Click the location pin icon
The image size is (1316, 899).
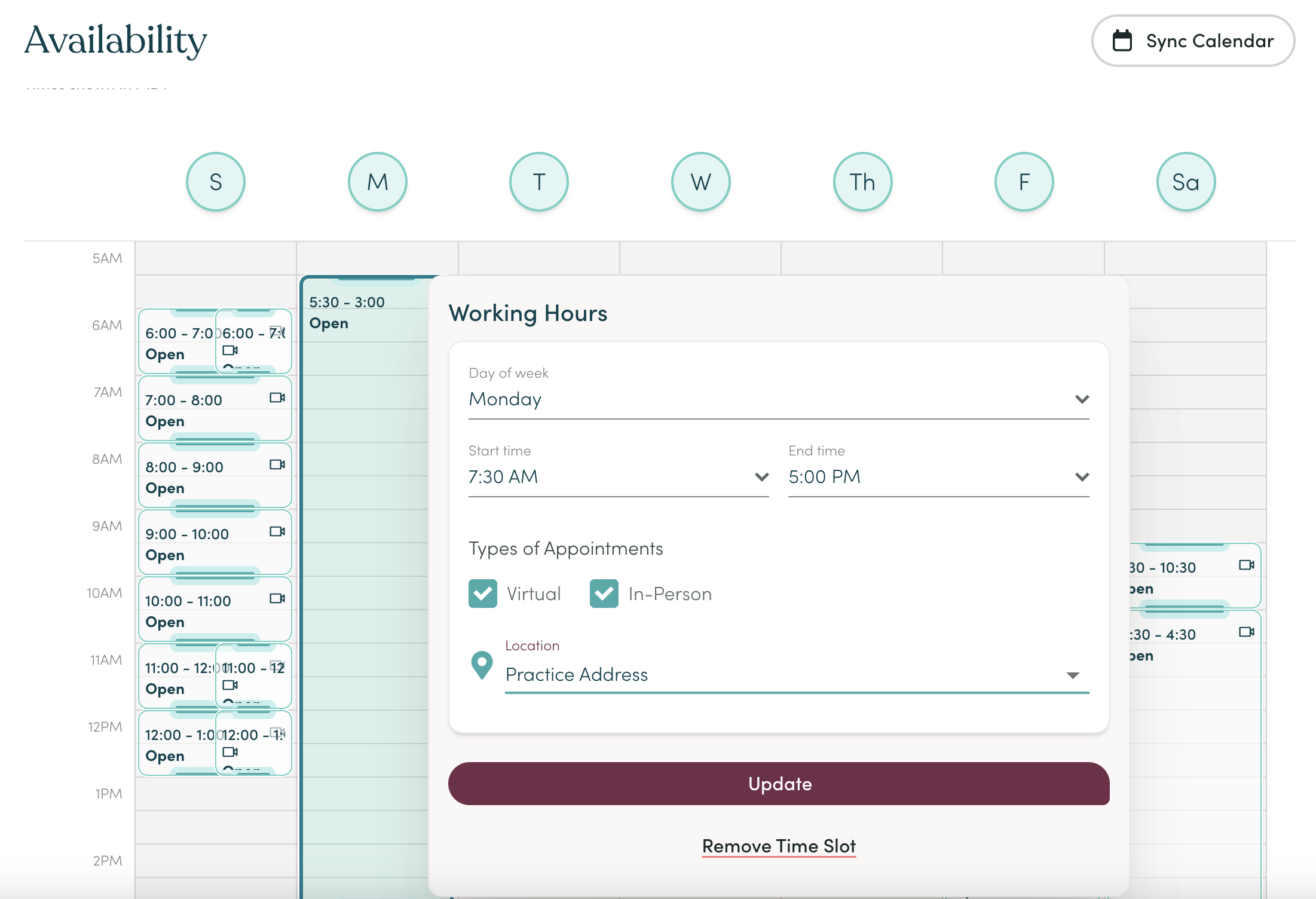pyautogui.click(x=482, y=665)
